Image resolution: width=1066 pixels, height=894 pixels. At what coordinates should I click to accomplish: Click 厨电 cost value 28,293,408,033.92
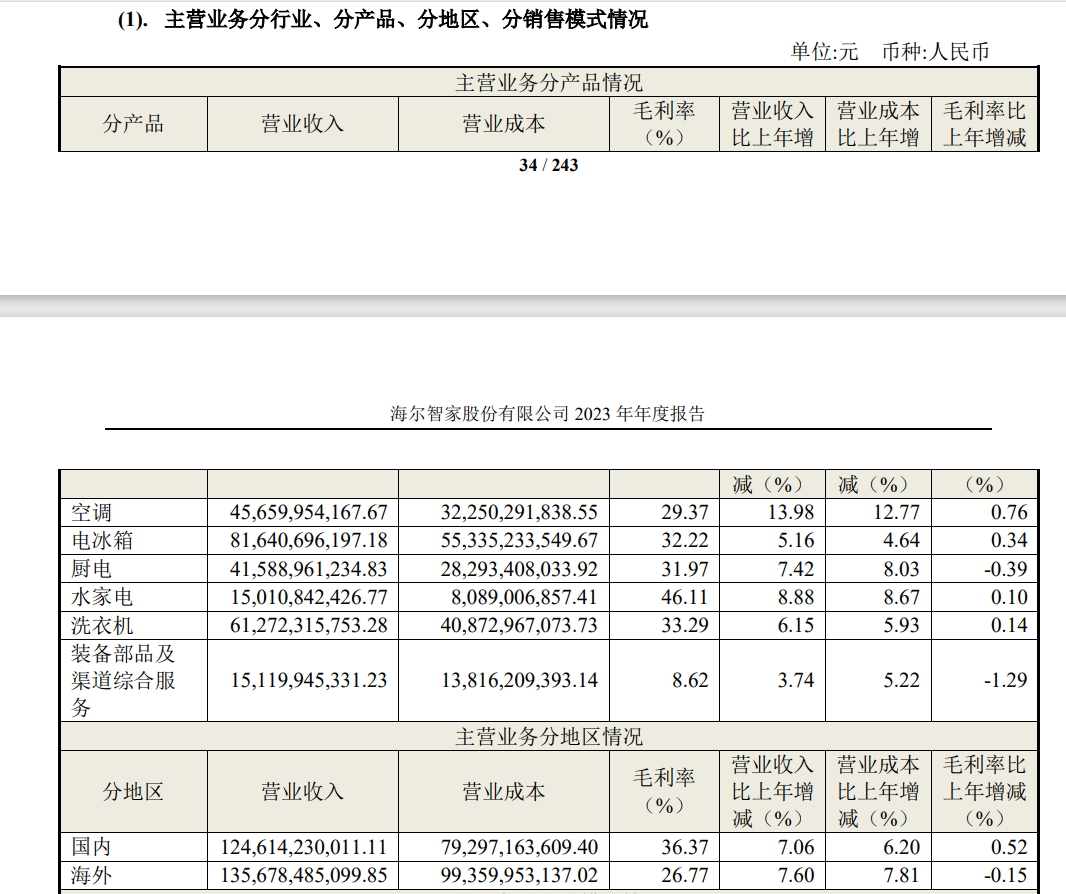pyautogui.click(x=519, y=569)
